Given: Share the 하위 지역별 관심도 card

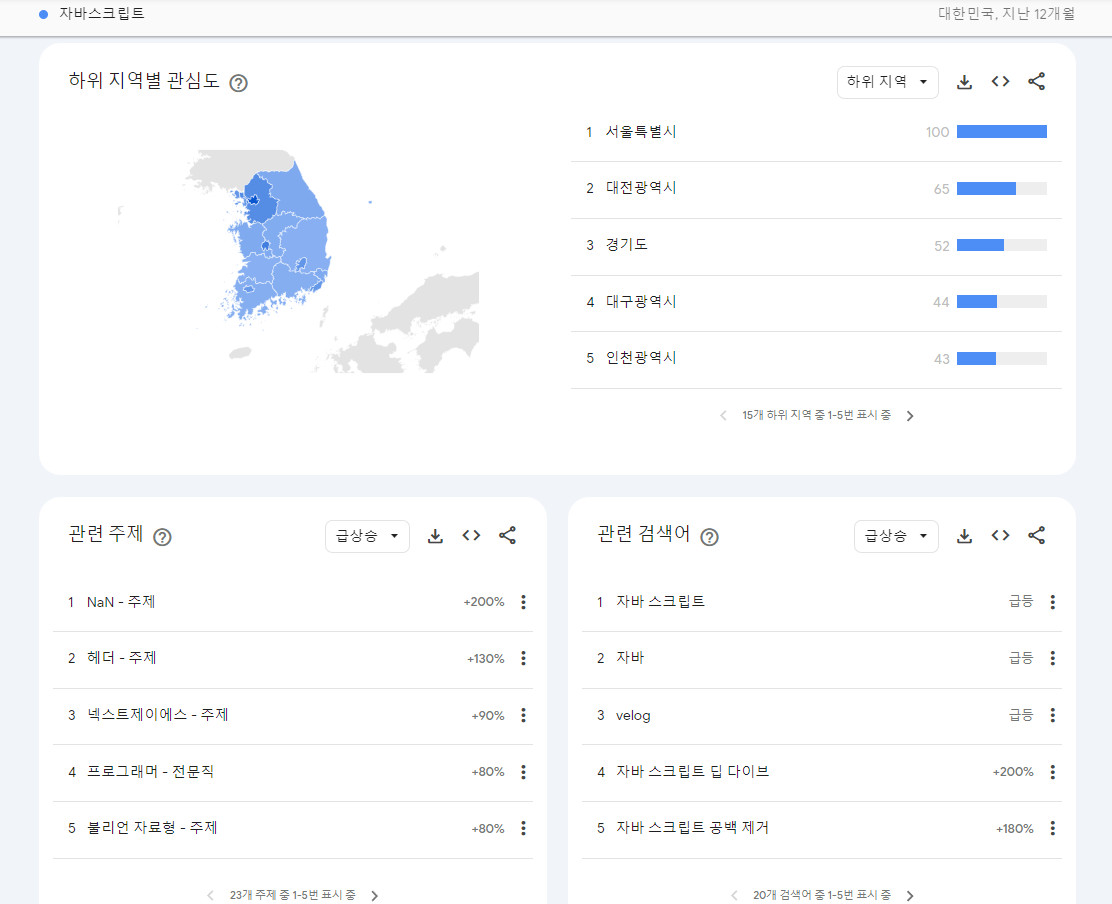Looking at the screenshot, I should 1036,82.
